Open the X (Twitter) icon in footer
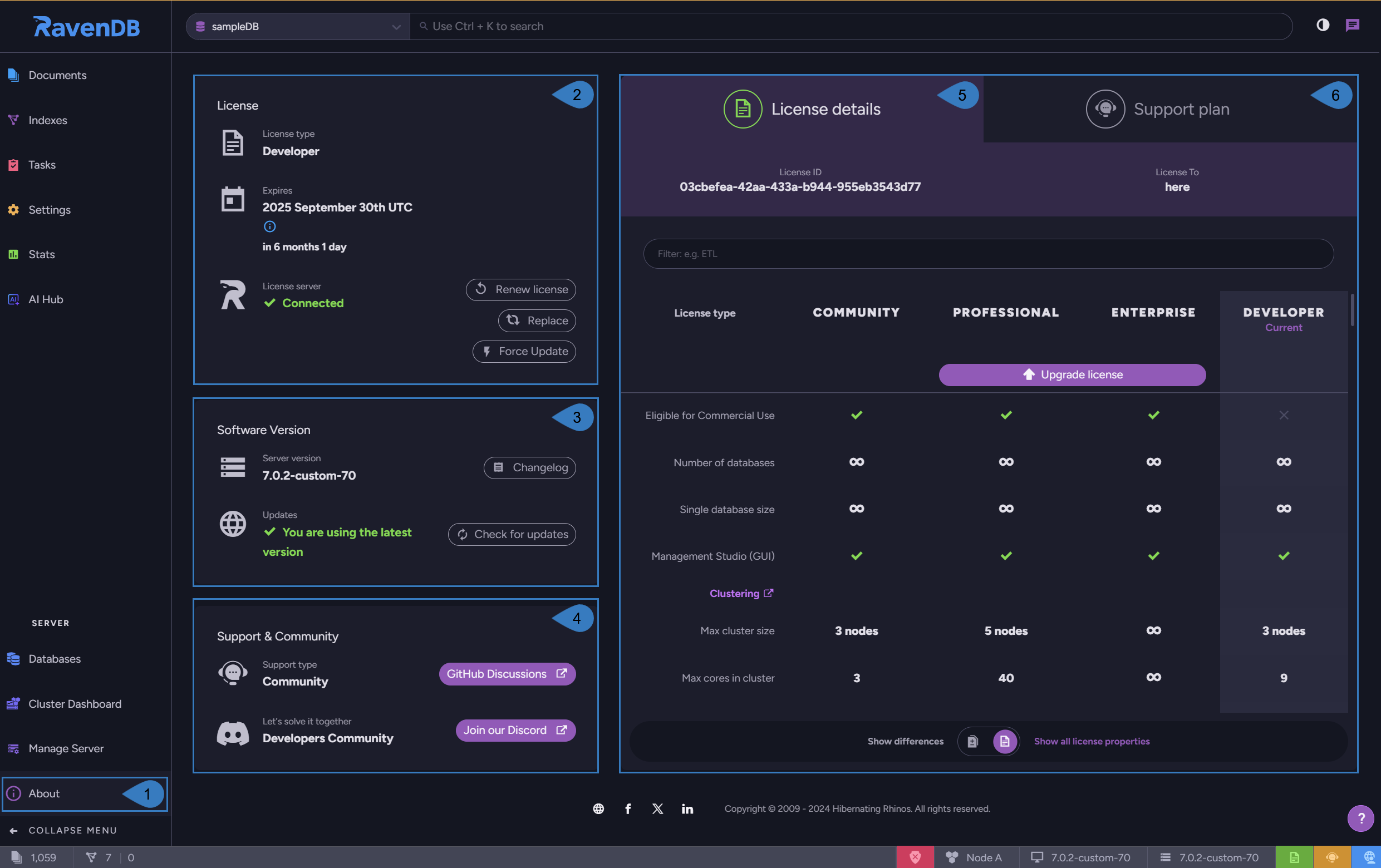 pyautogui.click(x=658, y=808)
